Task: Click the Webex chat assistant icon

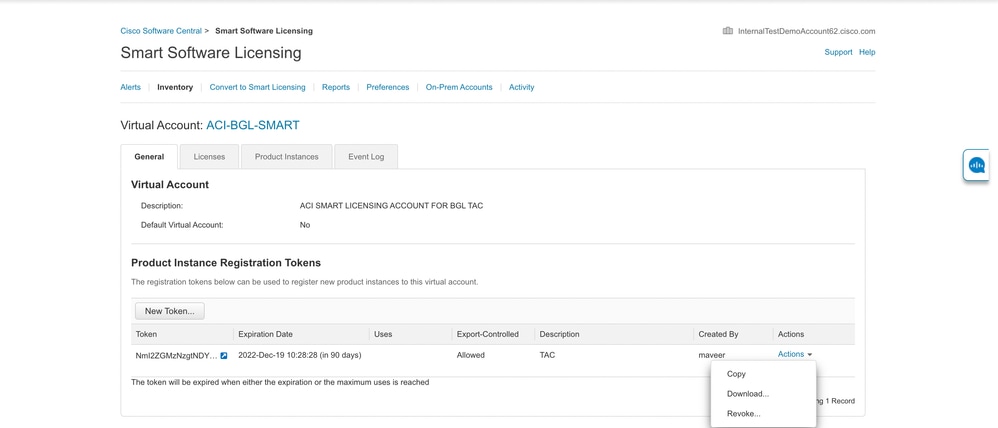Action: point(976,165)
